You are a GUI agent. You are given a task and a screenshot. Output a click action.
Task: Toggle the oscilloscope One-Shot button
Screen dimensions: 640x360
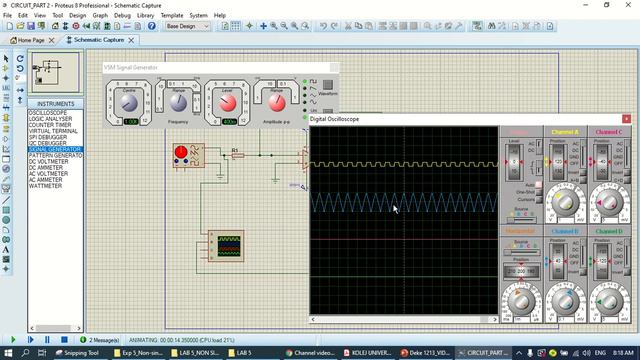[x=538, y=192]
